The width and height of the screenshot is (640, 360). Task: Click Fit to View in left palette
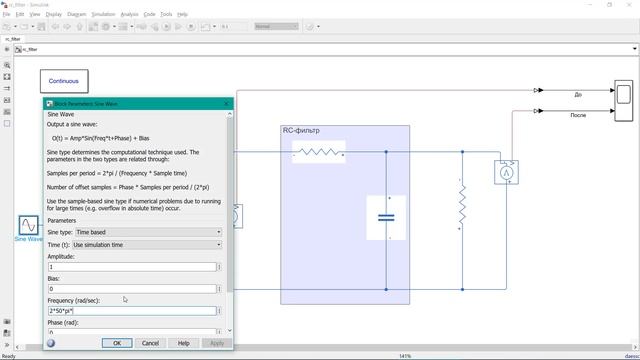(x=7, y=77)
